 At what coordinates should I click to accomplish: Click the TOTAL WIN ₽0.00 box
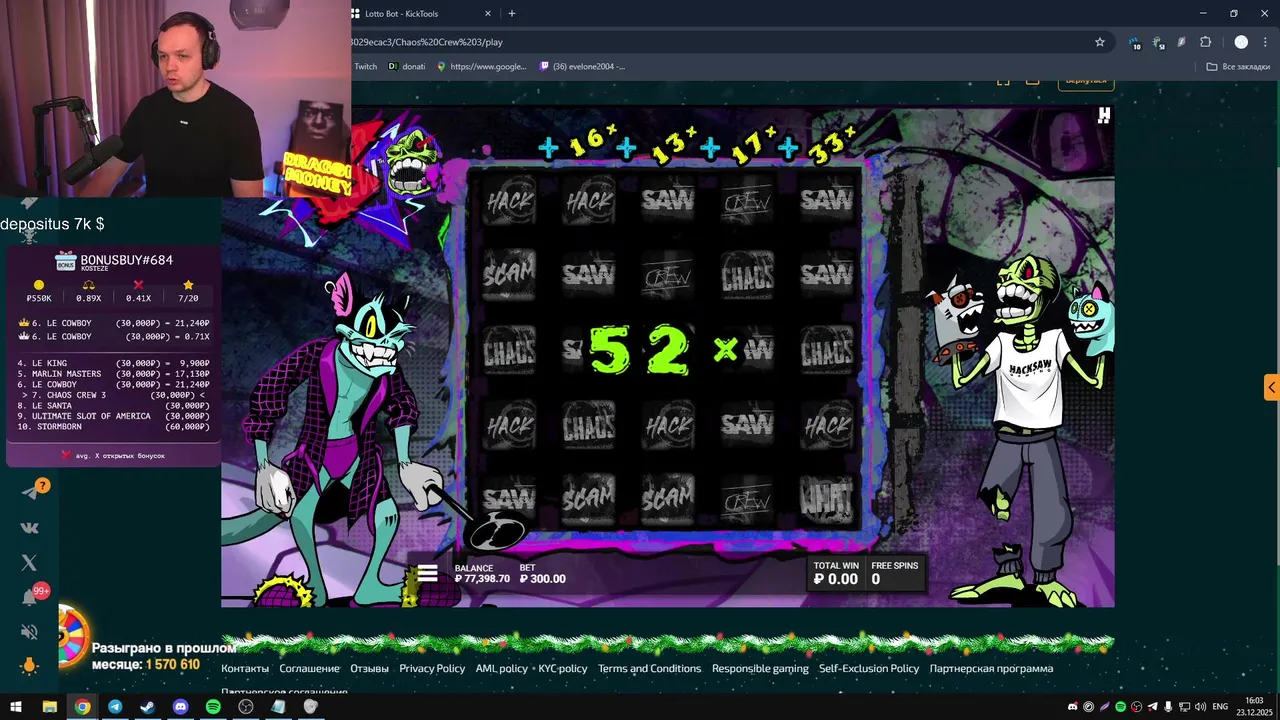(836, 572)
